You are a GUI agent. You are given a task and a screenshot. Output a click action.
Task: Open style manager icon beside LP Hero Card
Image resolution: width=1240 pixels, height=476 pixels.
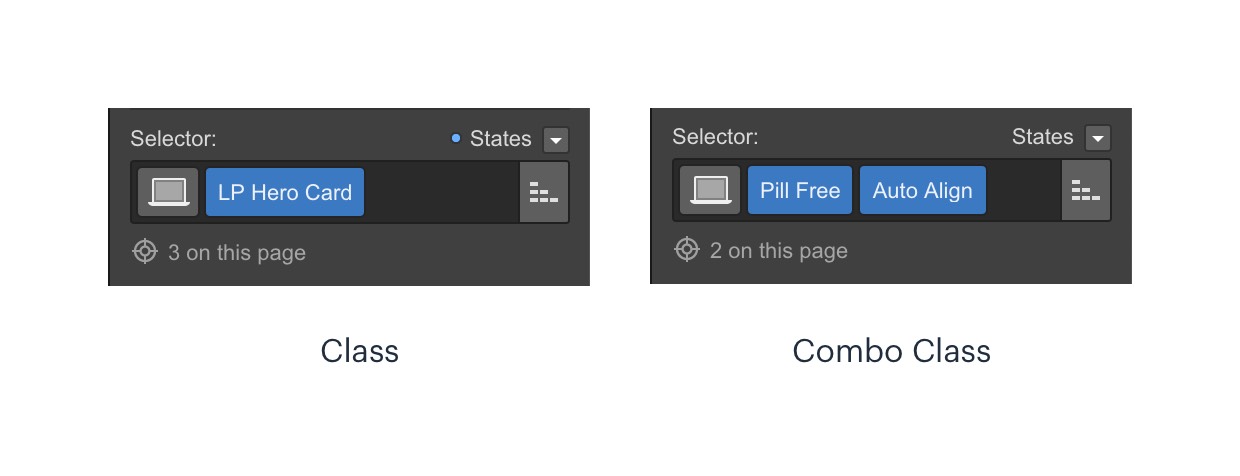click(x=544, y=191)
